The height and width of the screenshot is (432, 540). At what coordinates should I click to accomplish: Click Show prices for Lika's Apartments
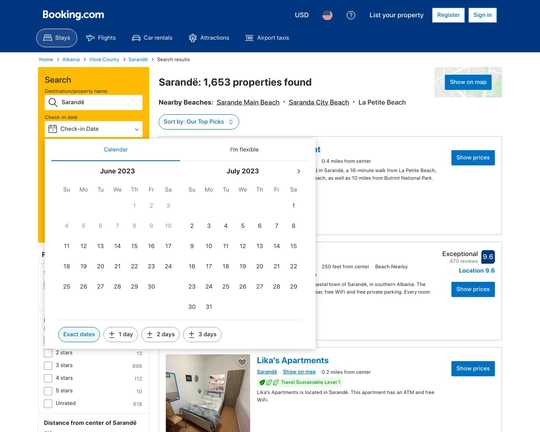tap(473, 369)
